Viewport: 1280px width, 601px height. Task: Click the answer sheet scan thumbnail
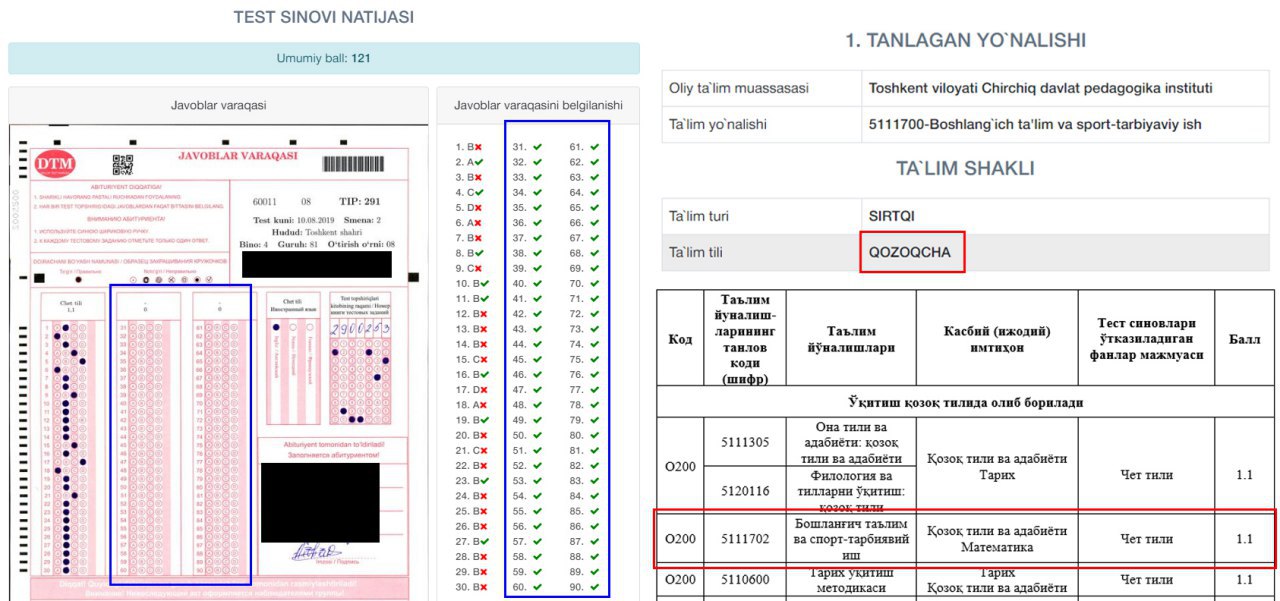pyautogui.click(x=216, y=362)
